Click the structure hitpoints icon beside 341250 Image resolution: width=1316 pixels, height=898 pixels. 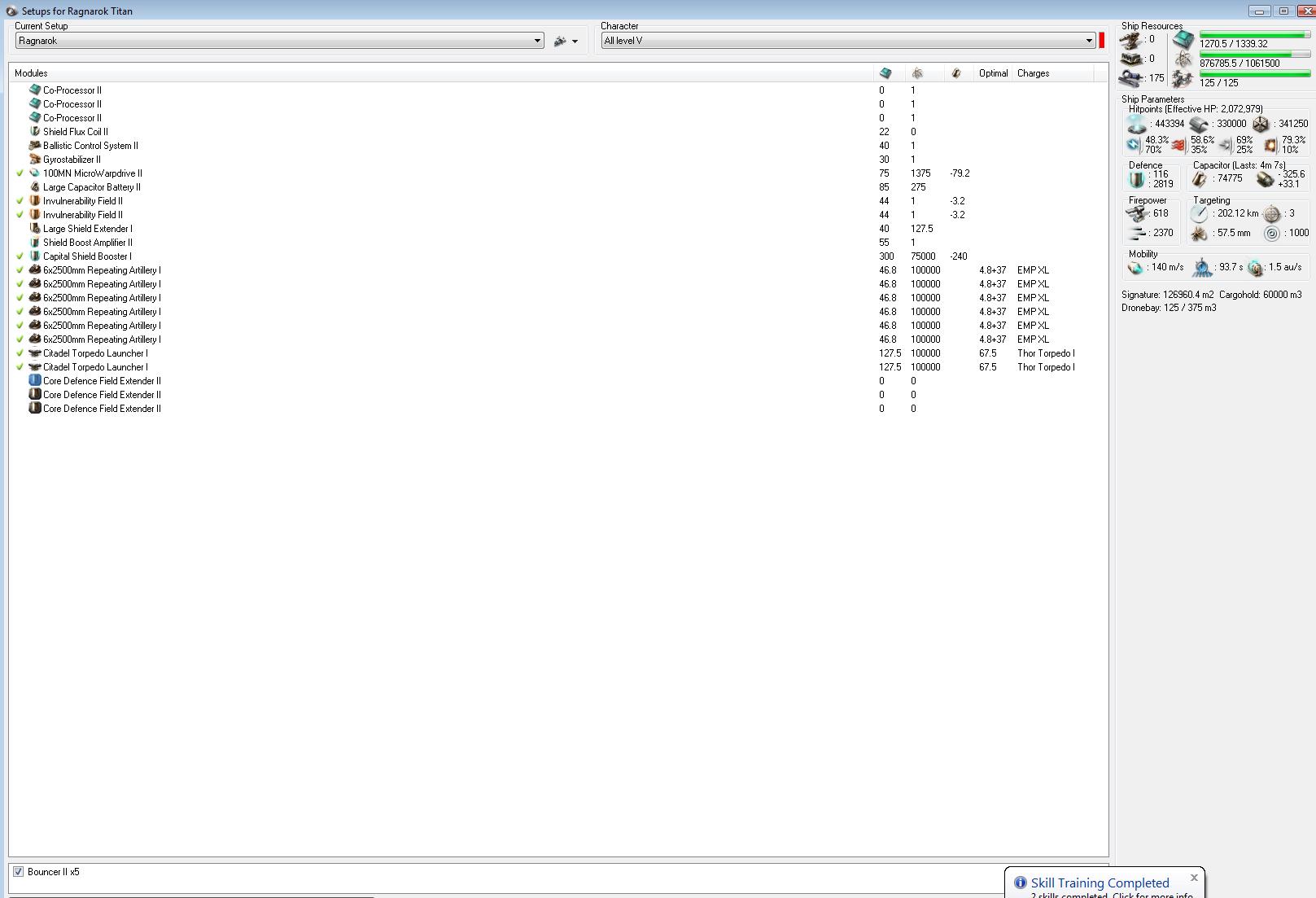[x=1261, y=124]
